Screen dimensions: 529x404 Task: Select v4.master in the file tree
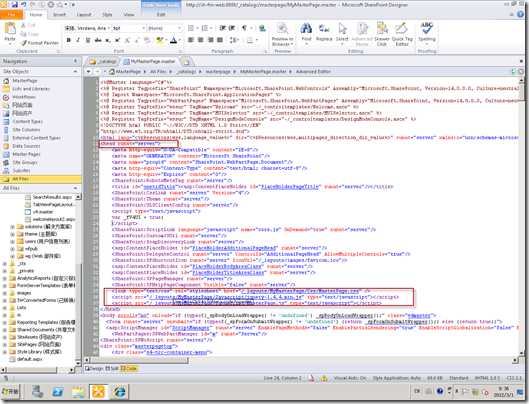(43, 212)
